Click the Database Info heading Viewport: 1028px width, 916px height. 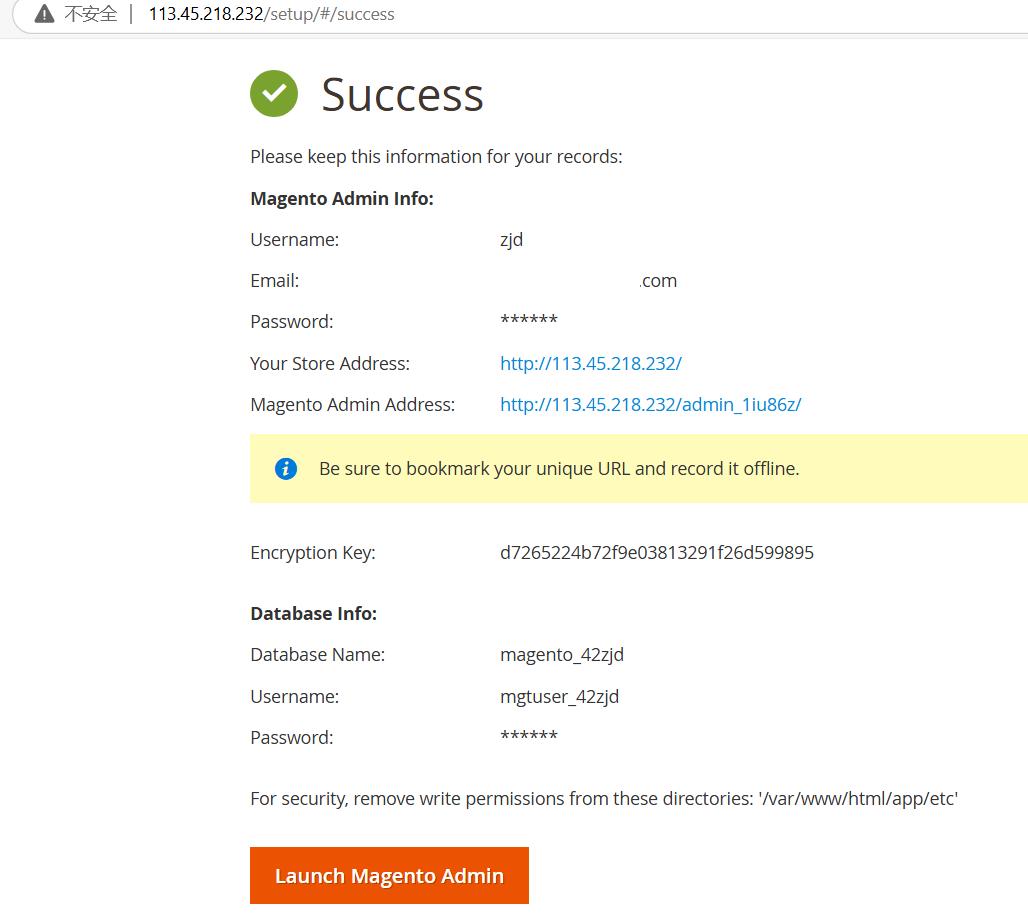click(314, 614)
